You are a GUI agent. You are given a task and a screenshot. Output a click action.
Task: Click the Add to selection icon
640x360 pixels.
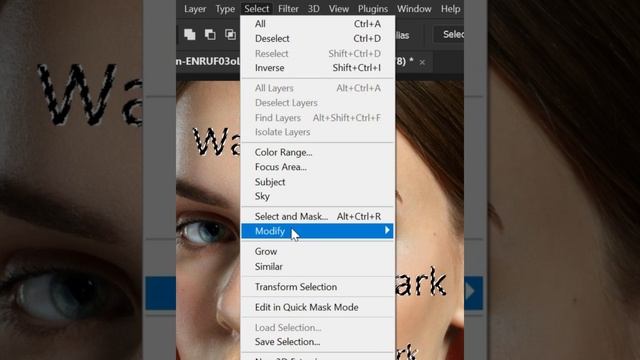pos(189,35)
